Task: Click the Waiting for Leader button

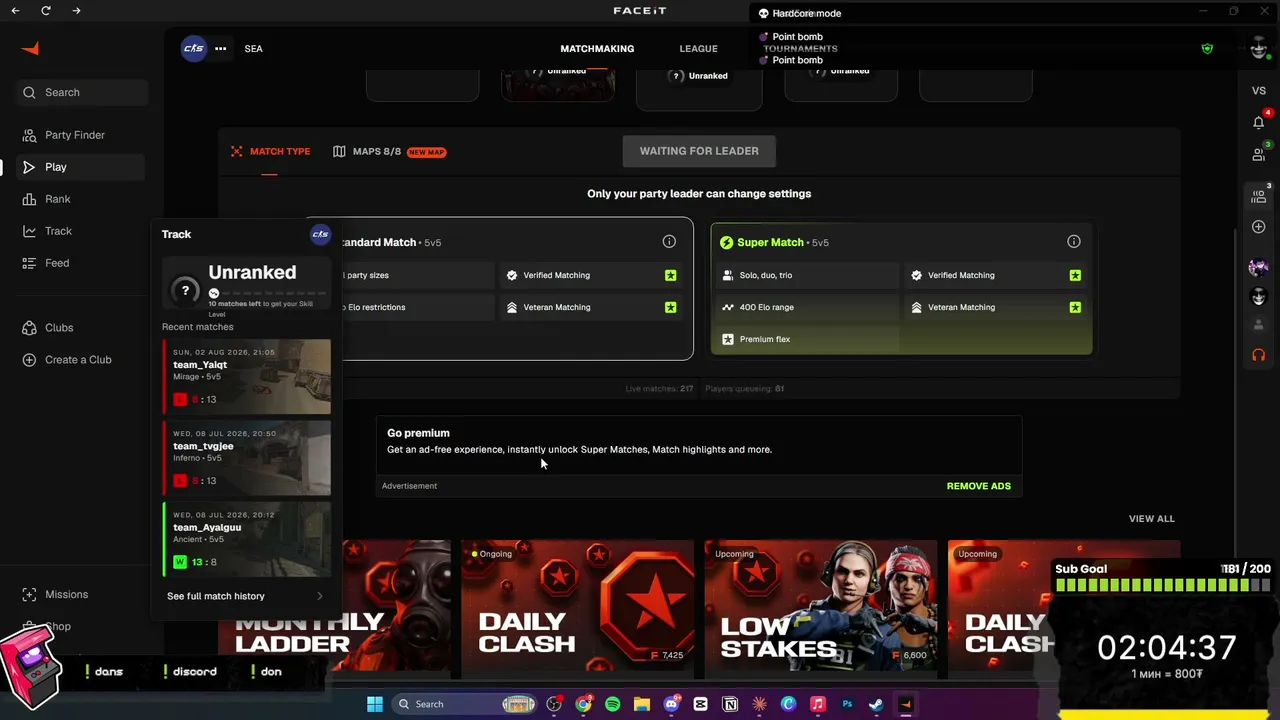Action: pyautogui.click(x=699, y=151)
